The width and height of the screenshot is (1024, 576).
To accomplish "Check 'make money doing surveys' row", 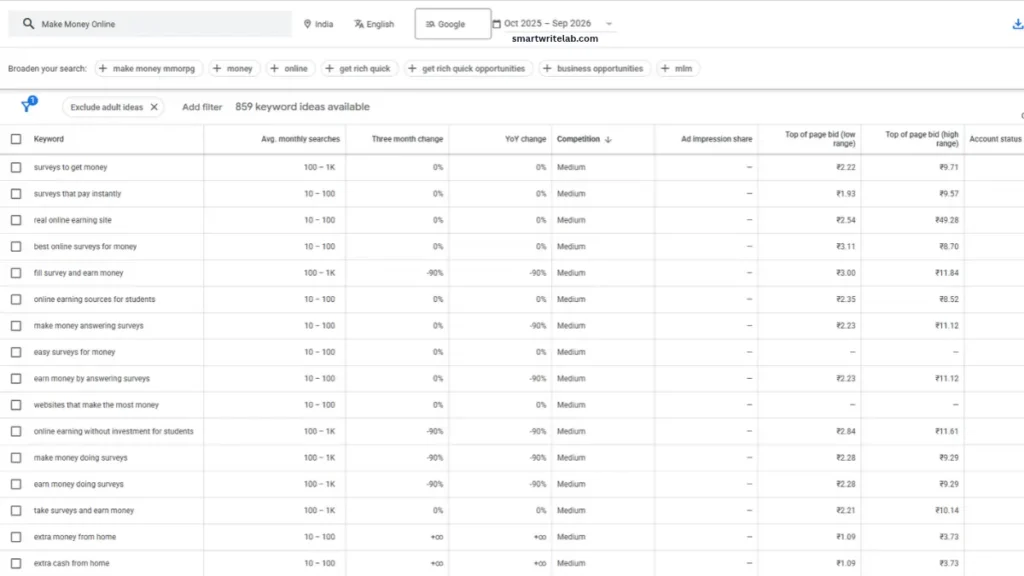I will tap(16, 458).
